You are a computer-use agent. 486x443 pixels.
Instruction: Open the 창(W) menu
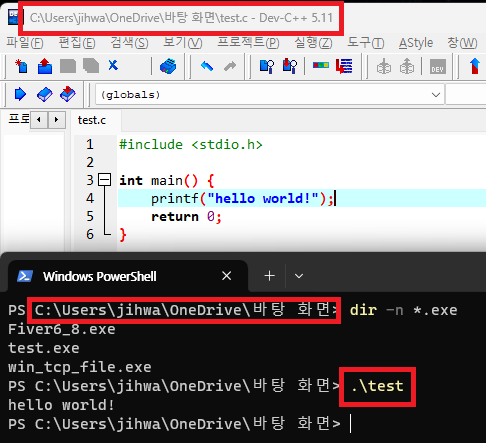[x=462, y=43]
